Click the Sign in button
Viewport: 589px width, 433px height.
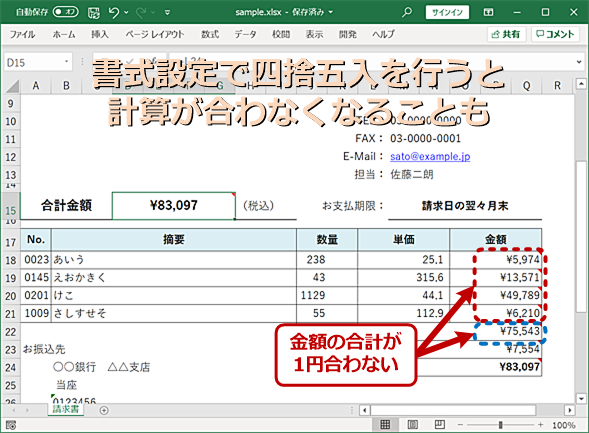447,12
